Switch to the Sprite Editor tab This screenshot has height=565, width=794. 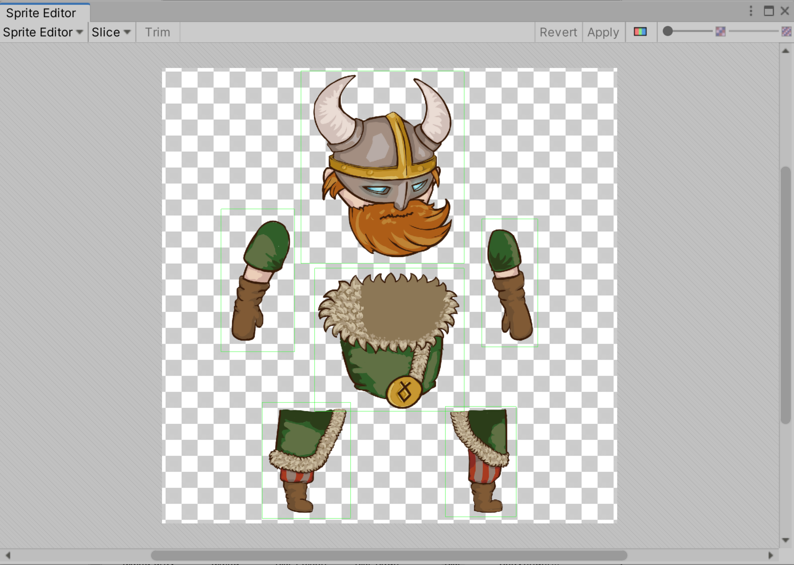[41, 13]
